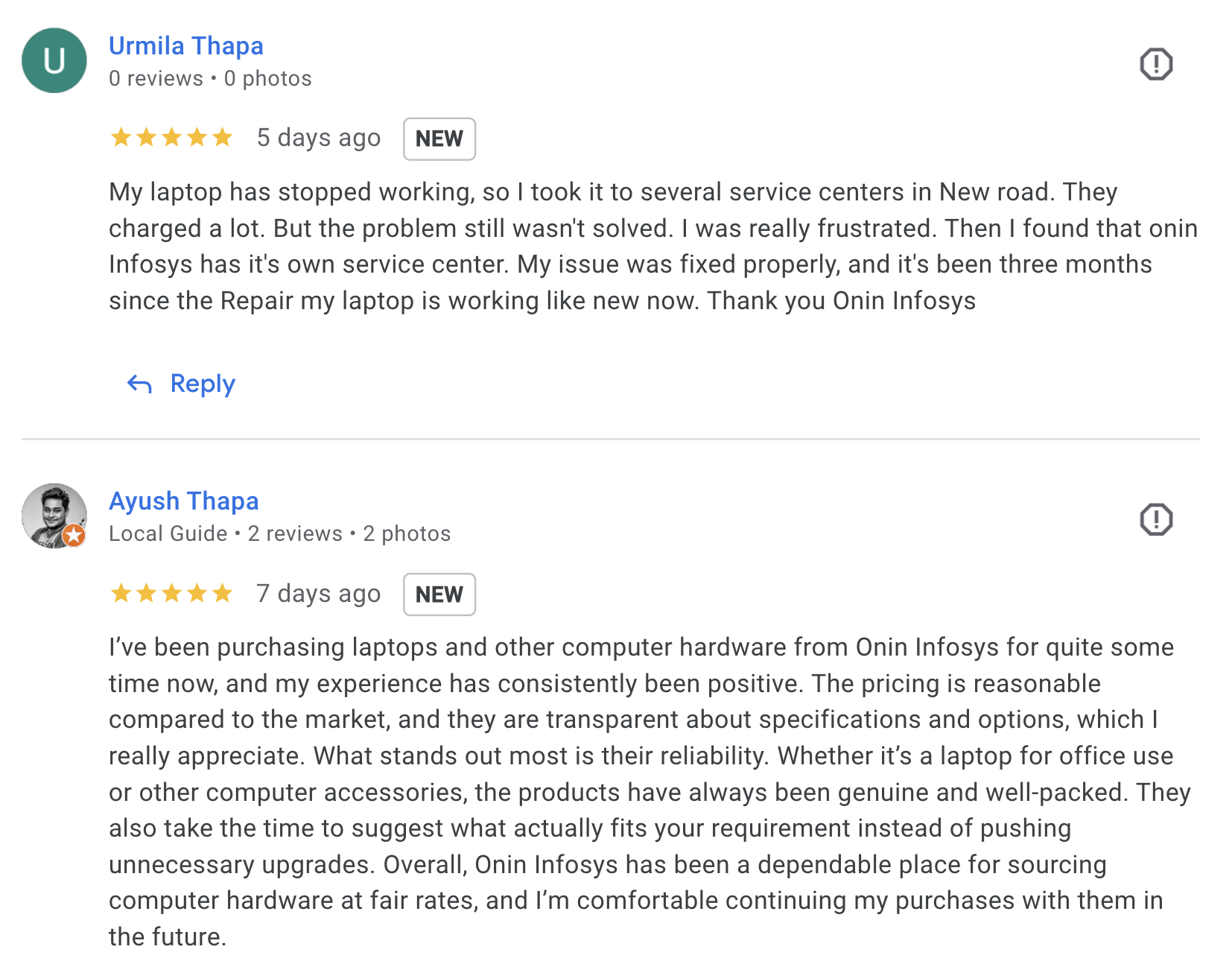Click the NEW badge beside "5 days ago"
Viewport: 1232px width, 967px height.
pos(439,139)
